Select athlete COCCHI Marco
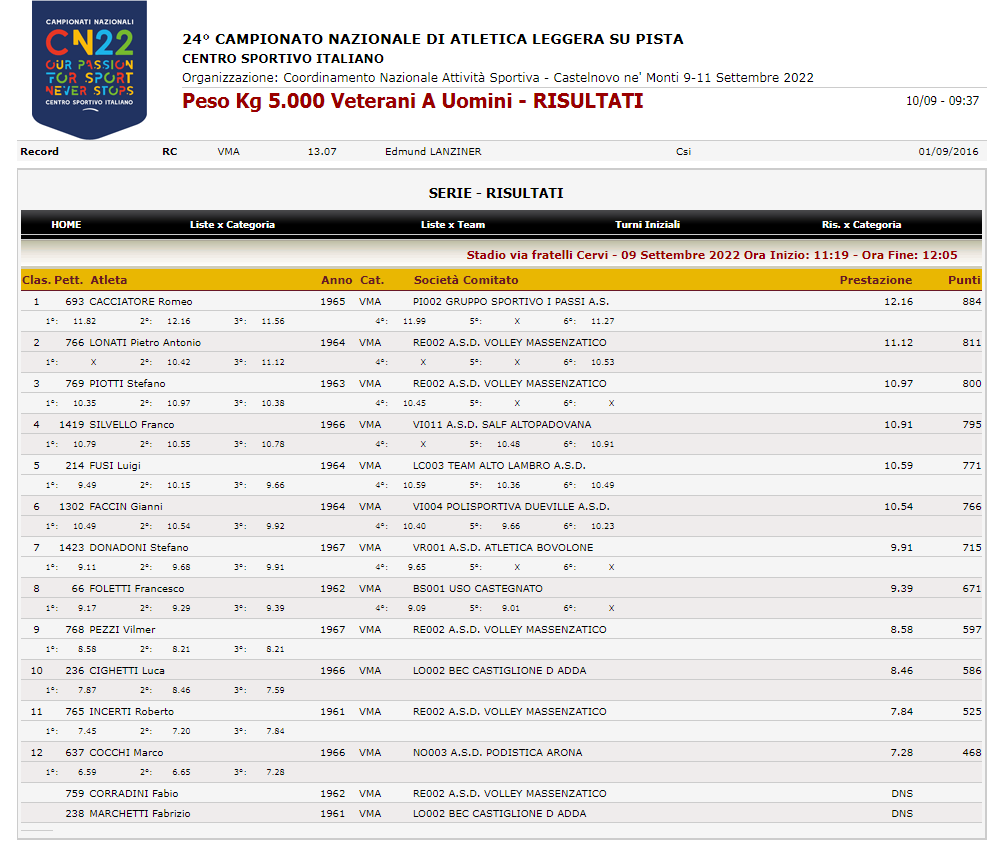The height and width of the screenshot is (851, 1006). click(126, 753)
